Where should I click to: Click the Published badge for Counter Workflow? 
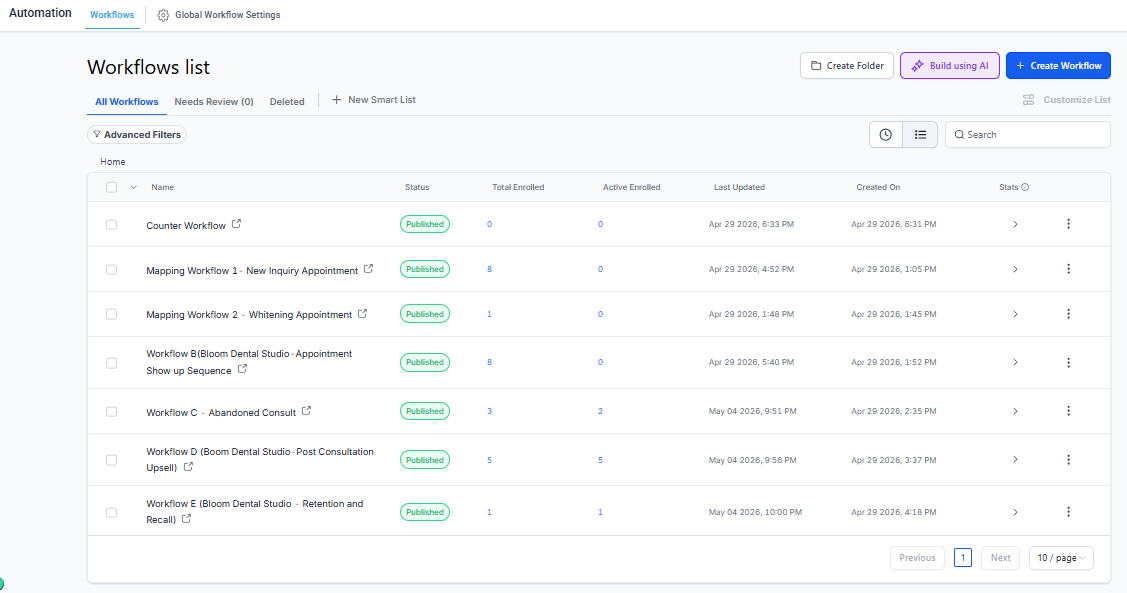(425, 224)
